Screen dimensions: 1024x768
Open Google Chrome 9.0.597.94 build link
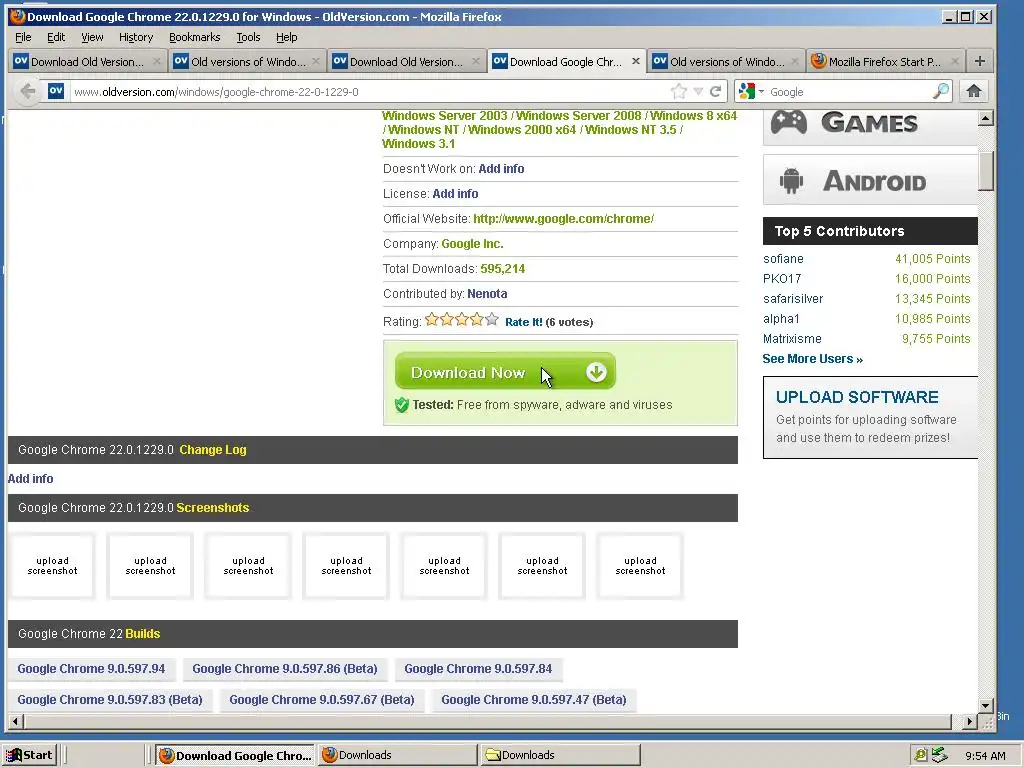(x=91, y=669)
